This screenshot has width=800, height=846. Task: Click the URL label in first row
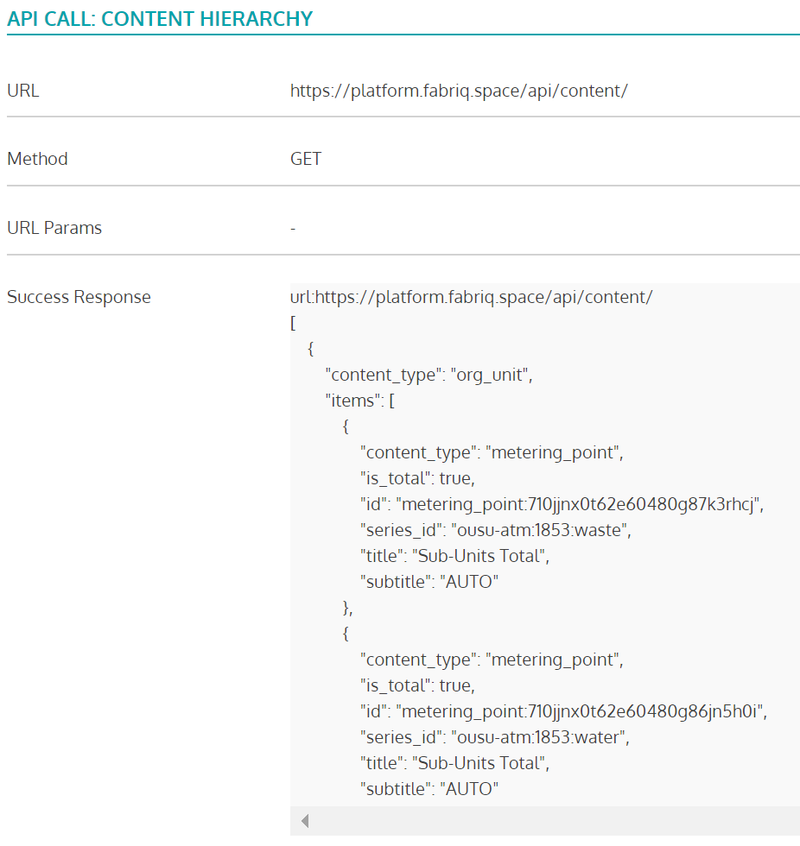pos(23,91)
